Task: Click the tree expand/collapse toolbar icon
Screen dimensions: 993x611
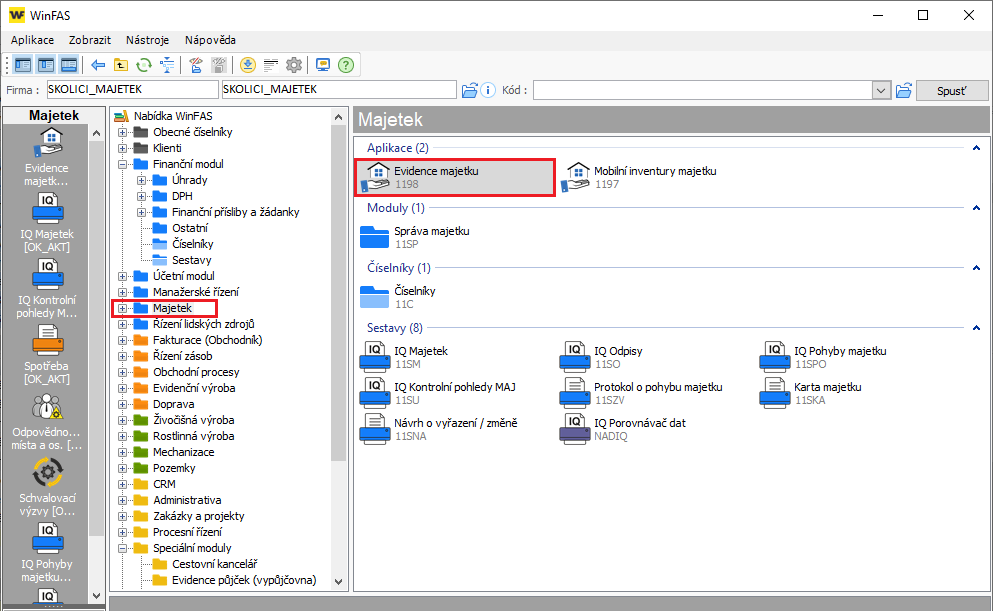Action: pyautogui.click(x=167, y=65)
